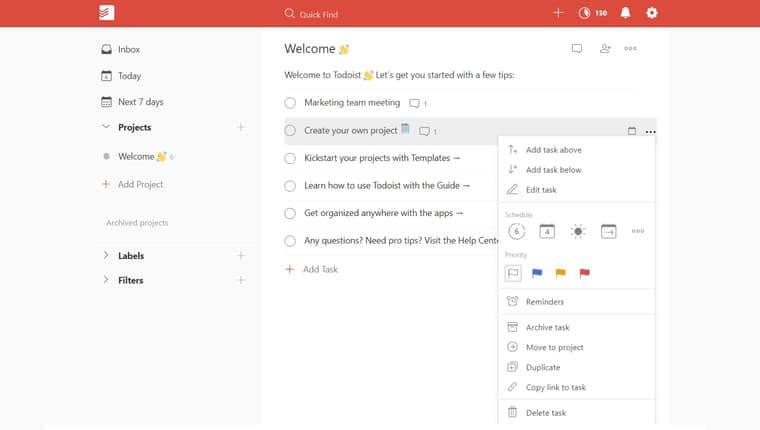The image size is (760, 430).
Task: Check off Create your own project task
Action: 290,130
